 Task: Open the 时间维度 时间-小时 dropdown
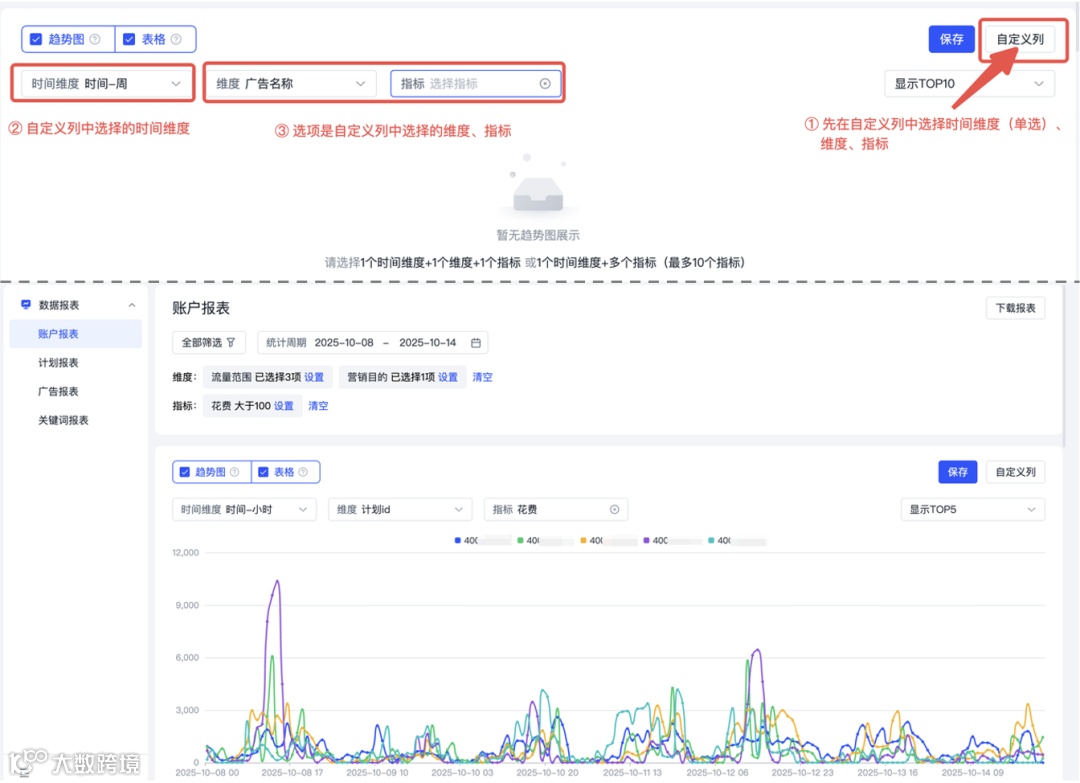coord(244,510)
